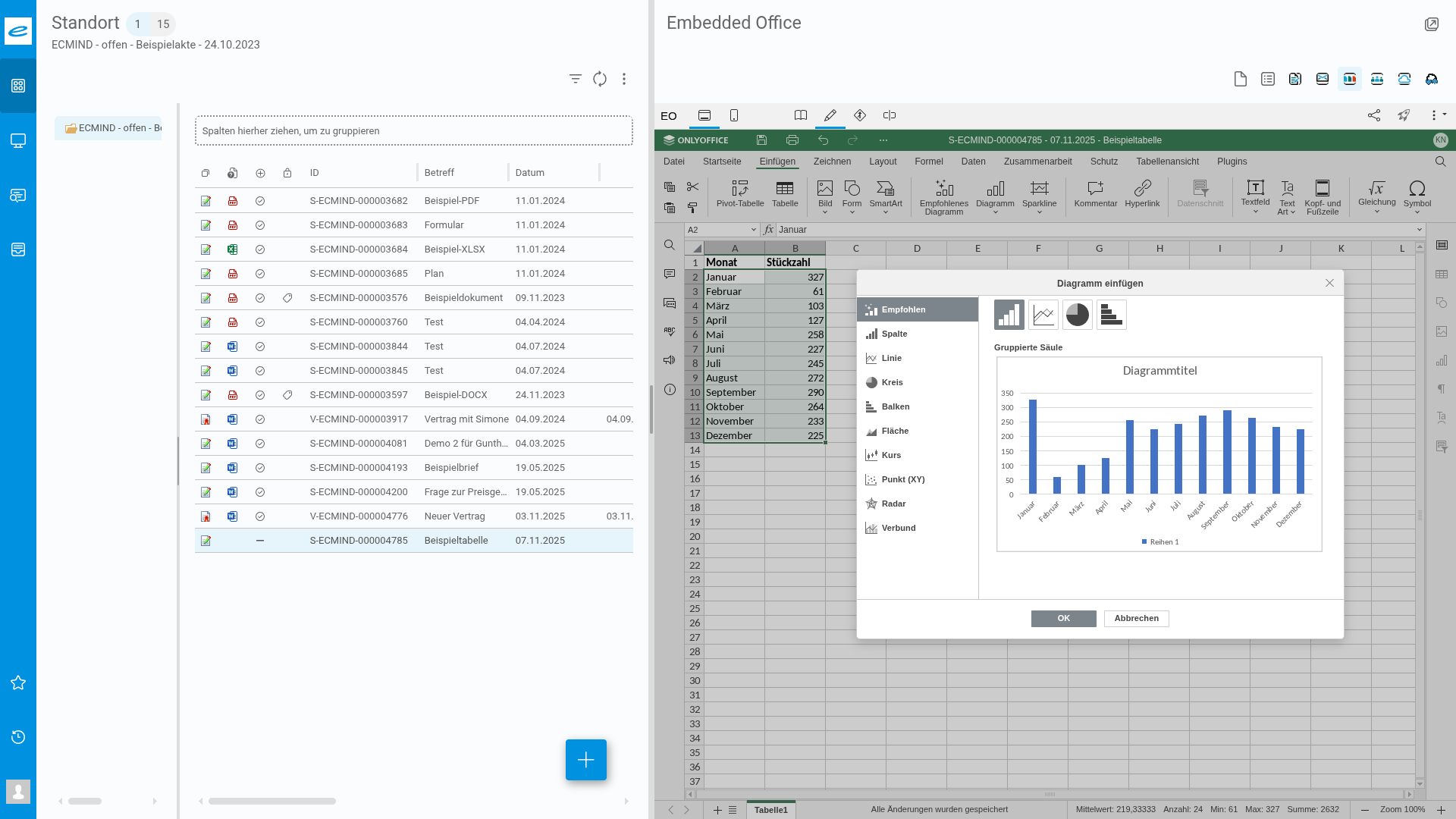The width and height of the screenshot is (1456, 819).
Task: Click the print icon in OnlyOffice header
Action: click(792, 140)
